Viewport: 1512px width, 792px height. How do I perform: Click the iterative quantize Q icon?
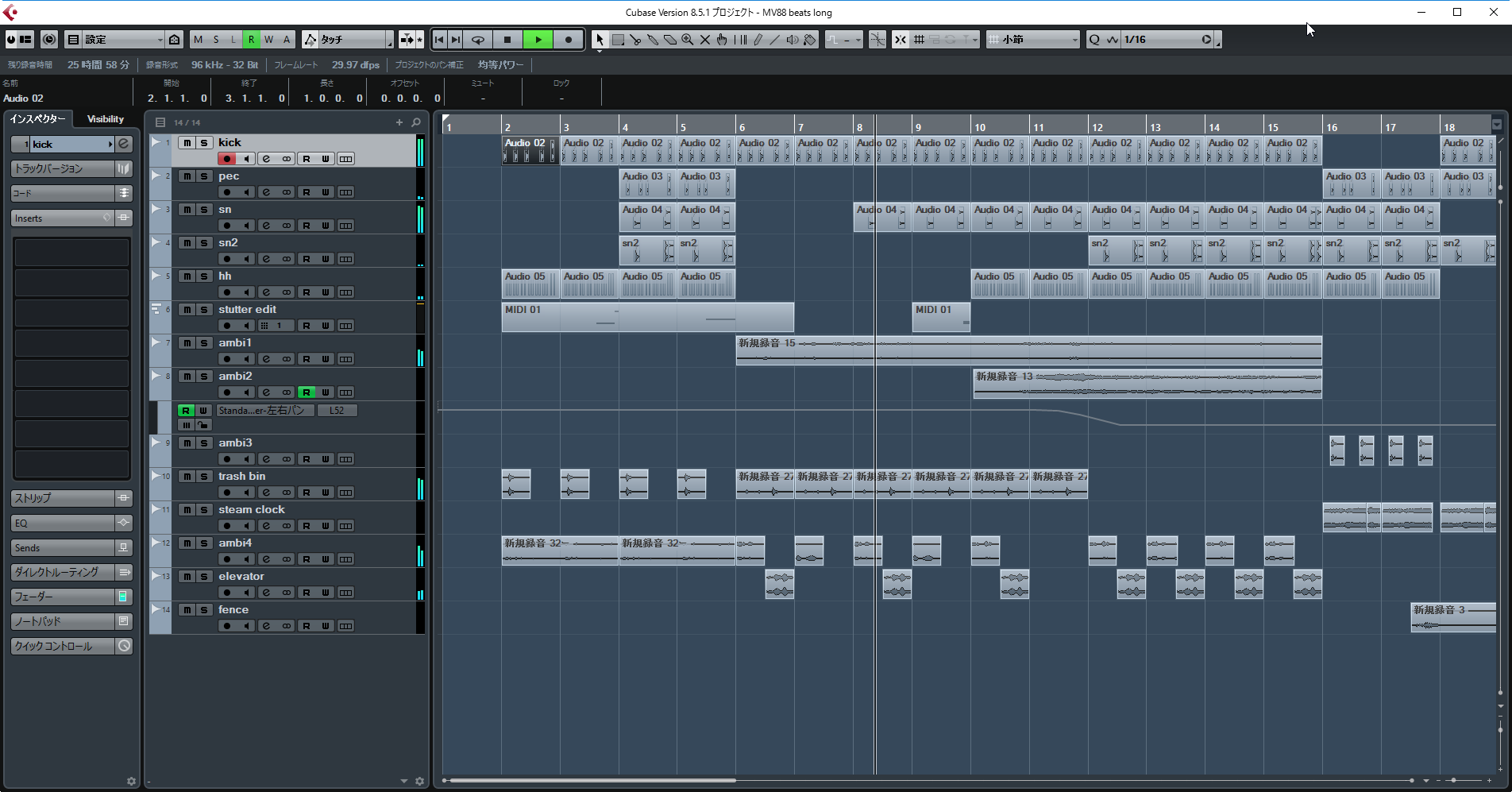[1094, 40]
